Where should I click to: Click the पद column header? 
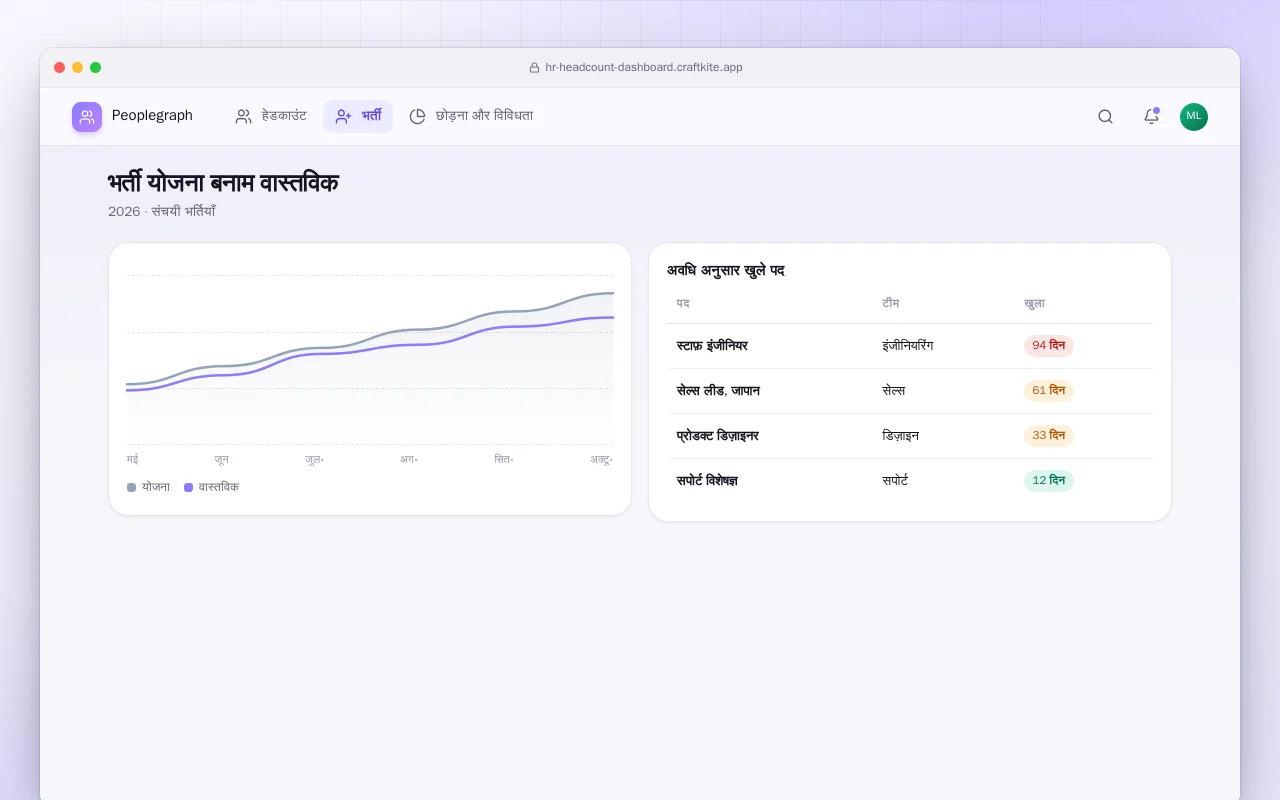click(683, 303)
